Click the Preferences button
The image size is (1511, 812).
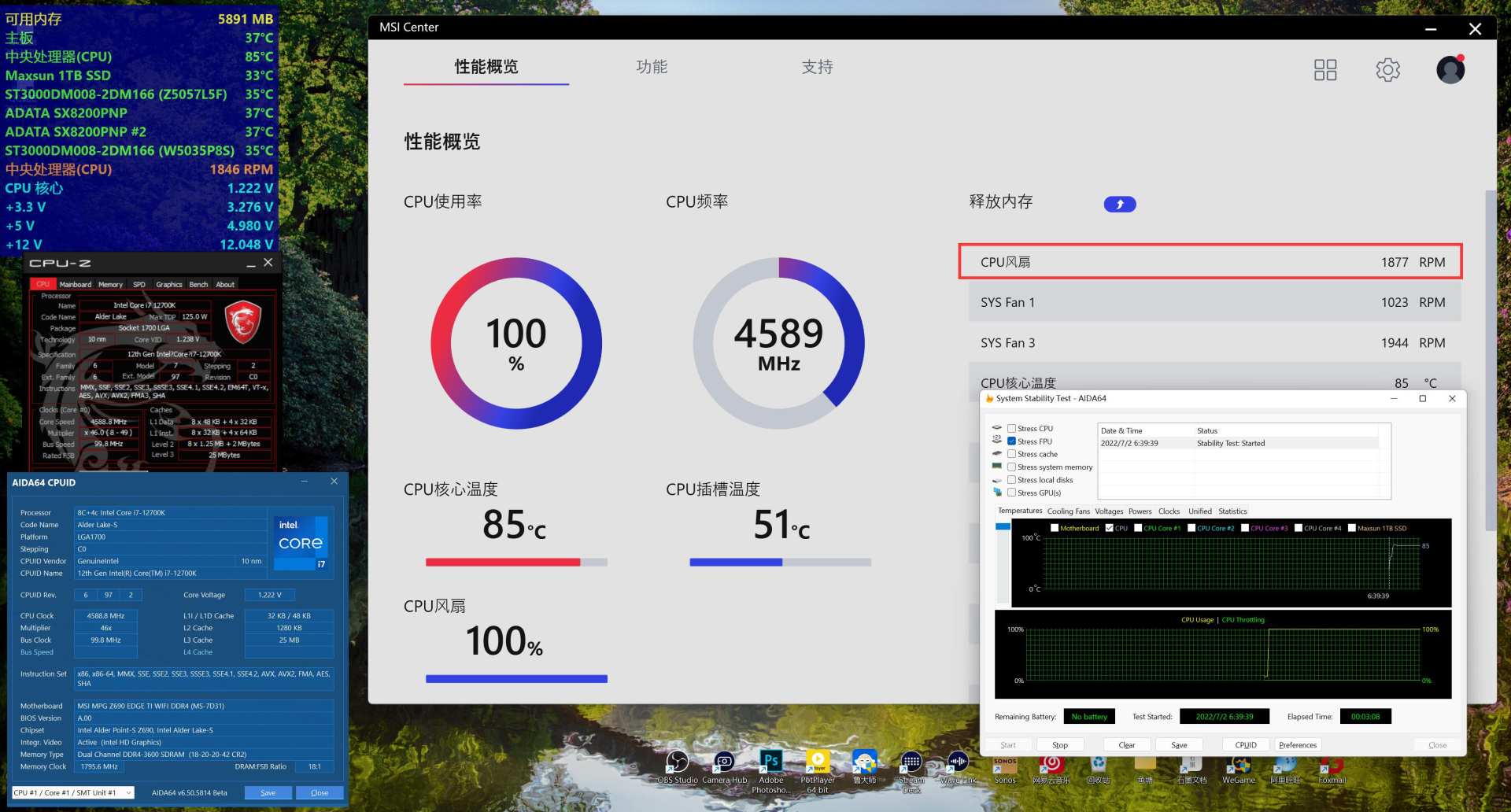(x=1297, y=745)
